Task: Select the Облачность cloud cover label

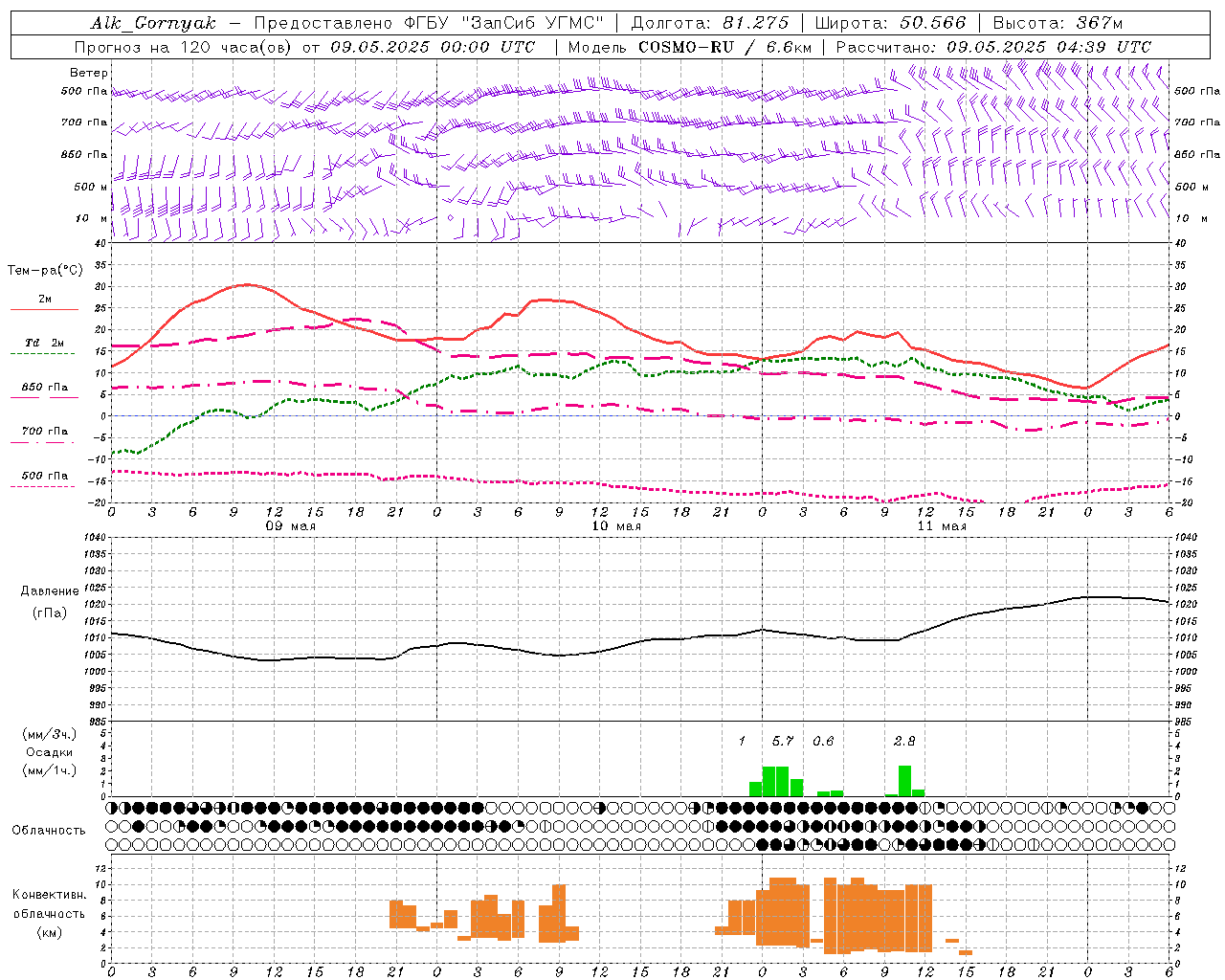Action: point(49,831)
